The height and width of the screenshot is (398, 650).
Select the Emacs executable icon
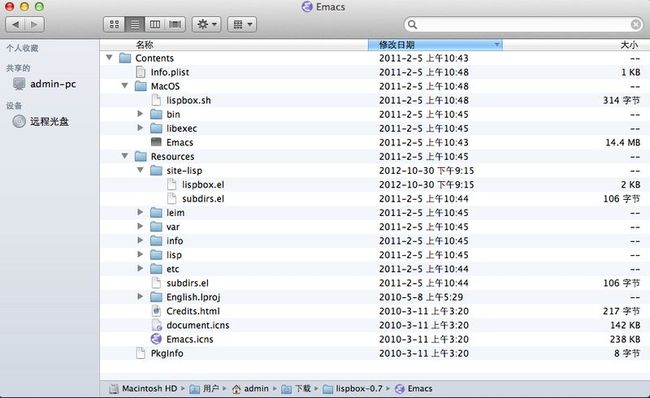click(156, 142)
